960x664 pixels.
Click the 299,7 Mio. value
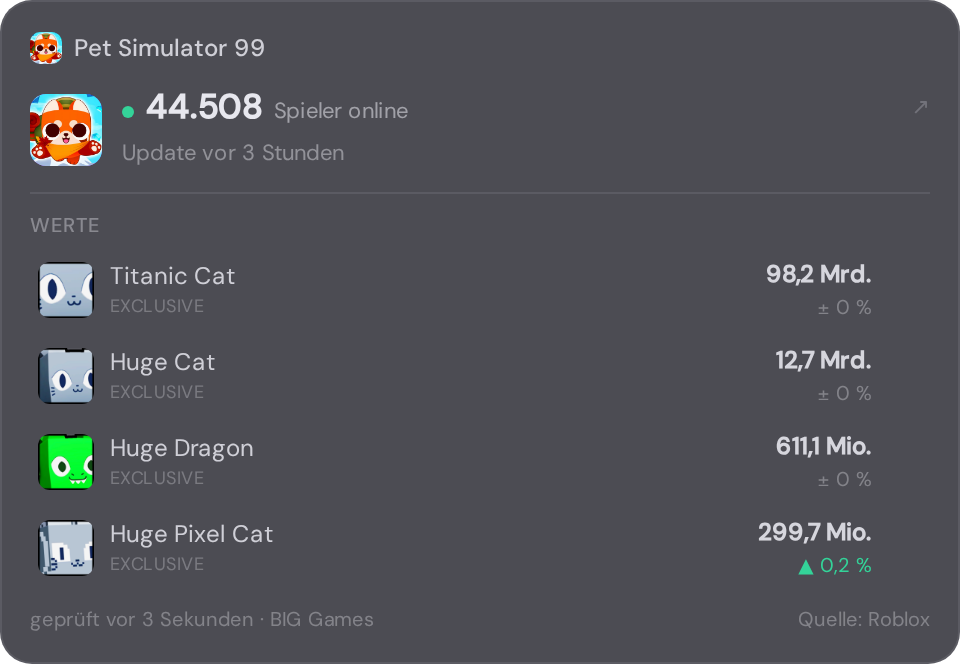click(815, 532)
